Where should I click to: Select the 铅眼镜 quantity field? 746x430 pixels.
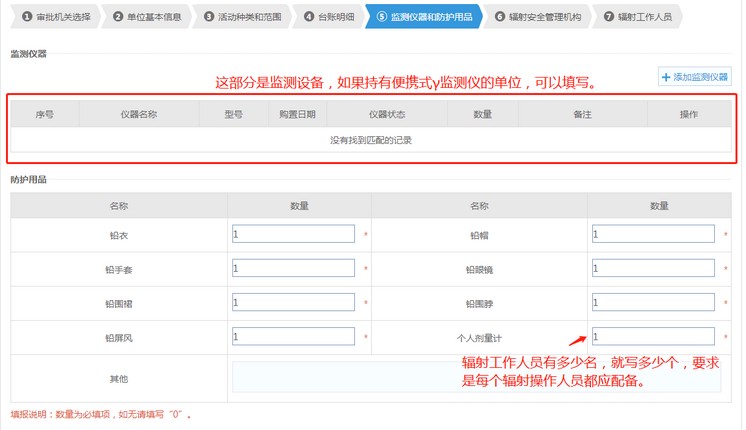coord(653,268)
